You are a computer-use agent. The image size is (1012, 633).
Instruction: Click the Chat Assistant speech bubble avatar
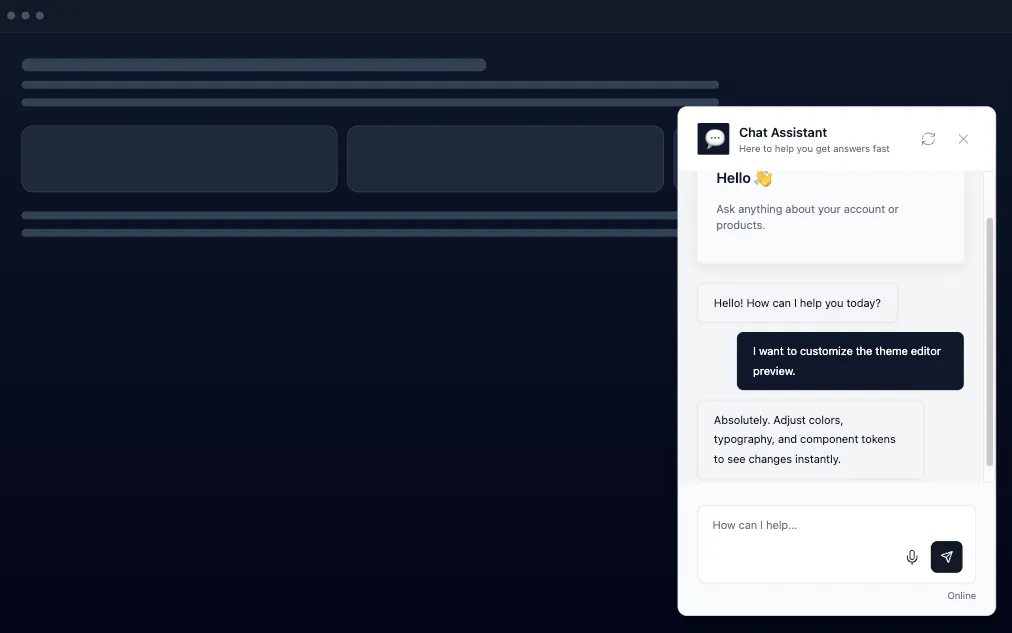pos(713,139)
